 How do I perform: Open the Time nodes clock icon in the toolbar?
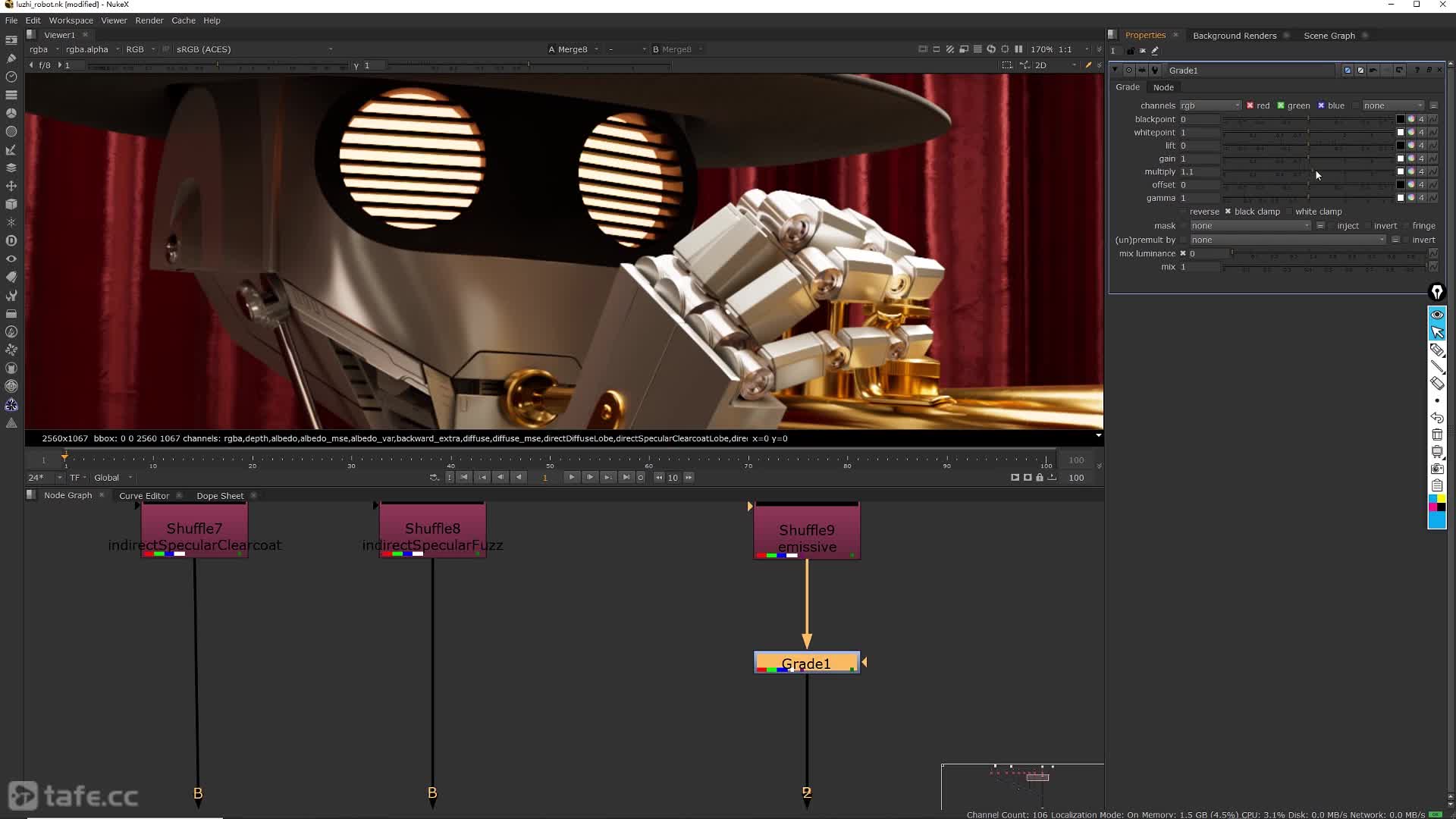coord(11,77)
